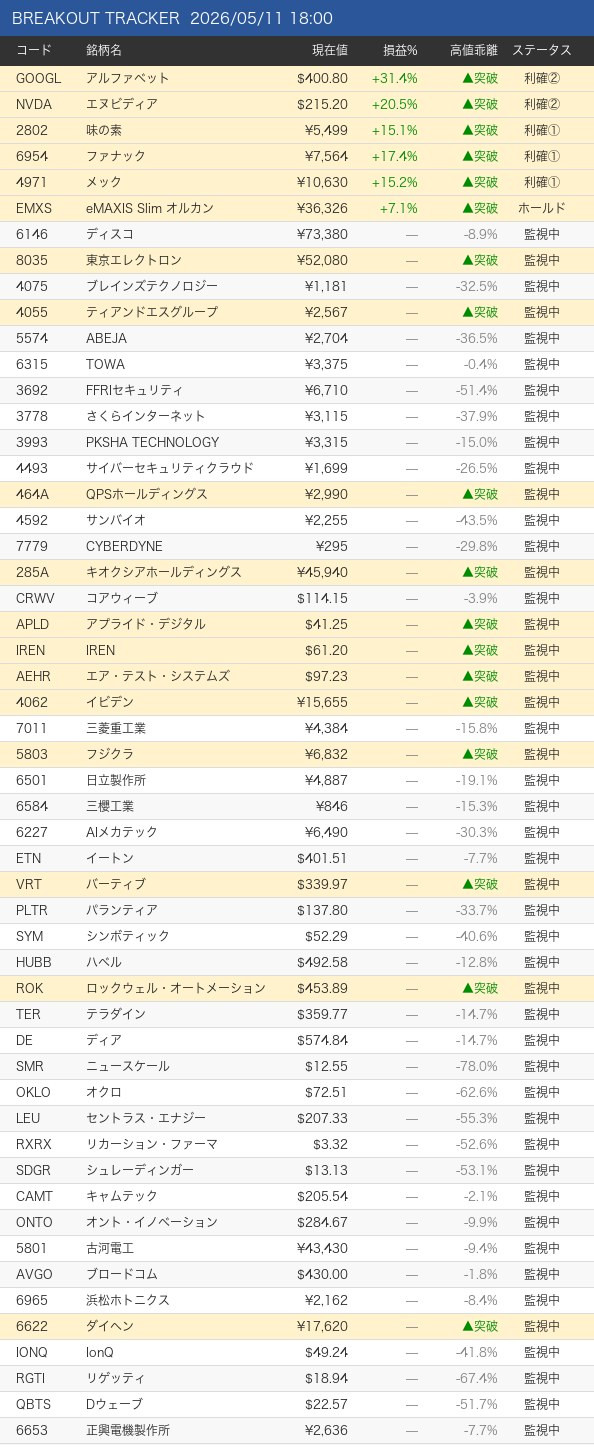Click -40.6% value for シンボティック
This screenshot has height=1456, width=594.
pyautogui.click(x=476, y=936)
